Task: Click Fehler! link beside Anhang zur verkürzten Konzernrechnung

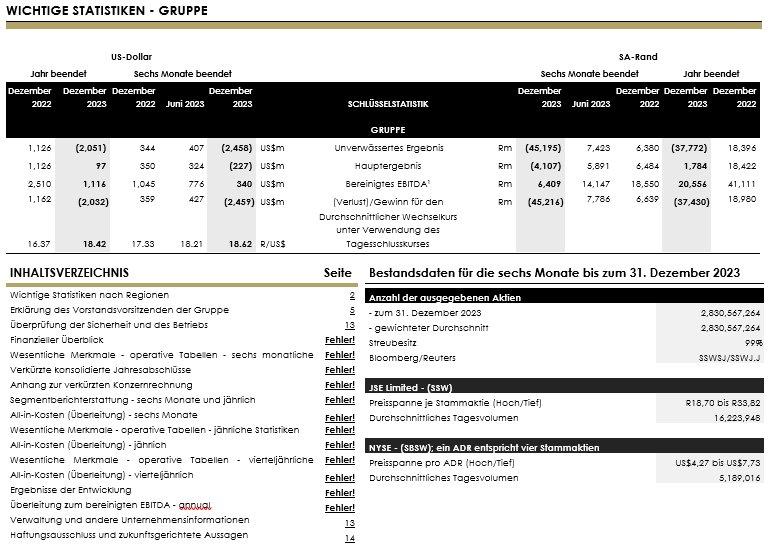Action: [x=340, y=385]
